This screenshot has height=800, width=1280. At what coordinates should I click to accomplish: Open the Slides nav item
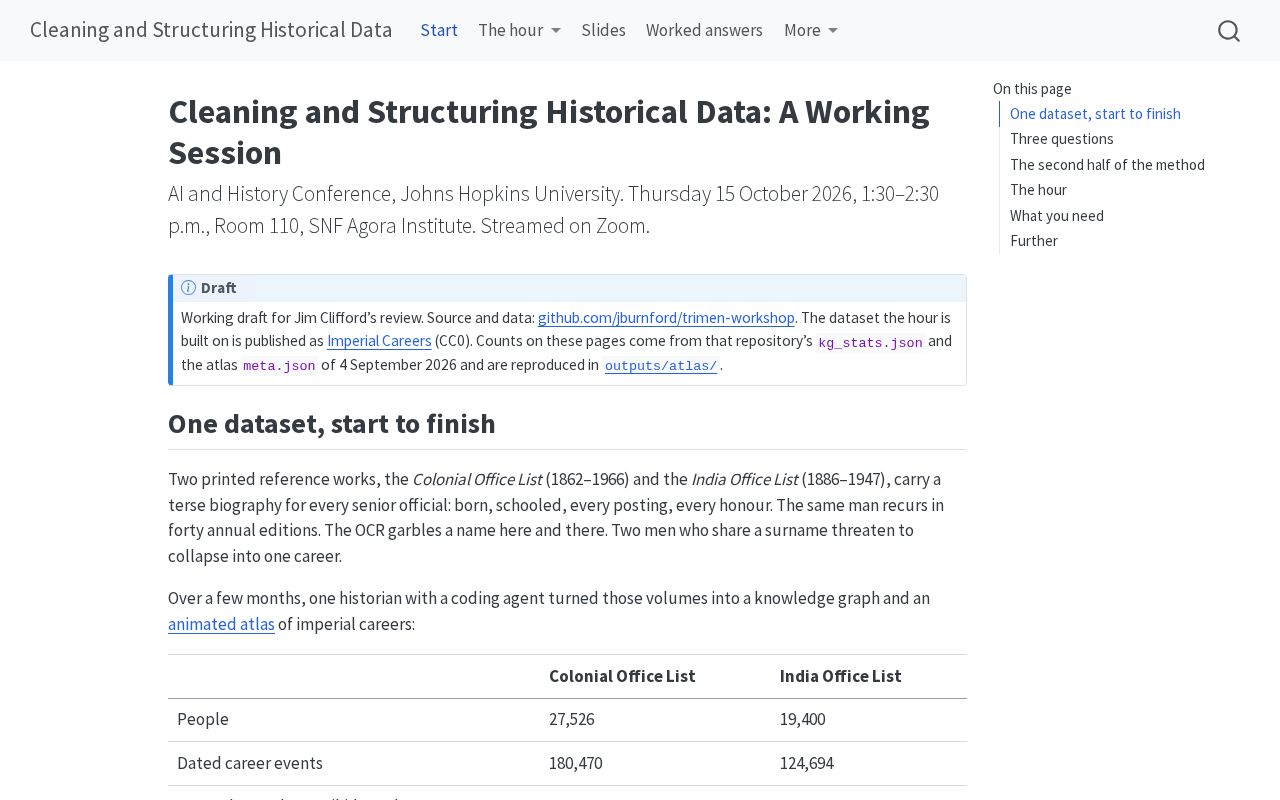coord(604,30)
